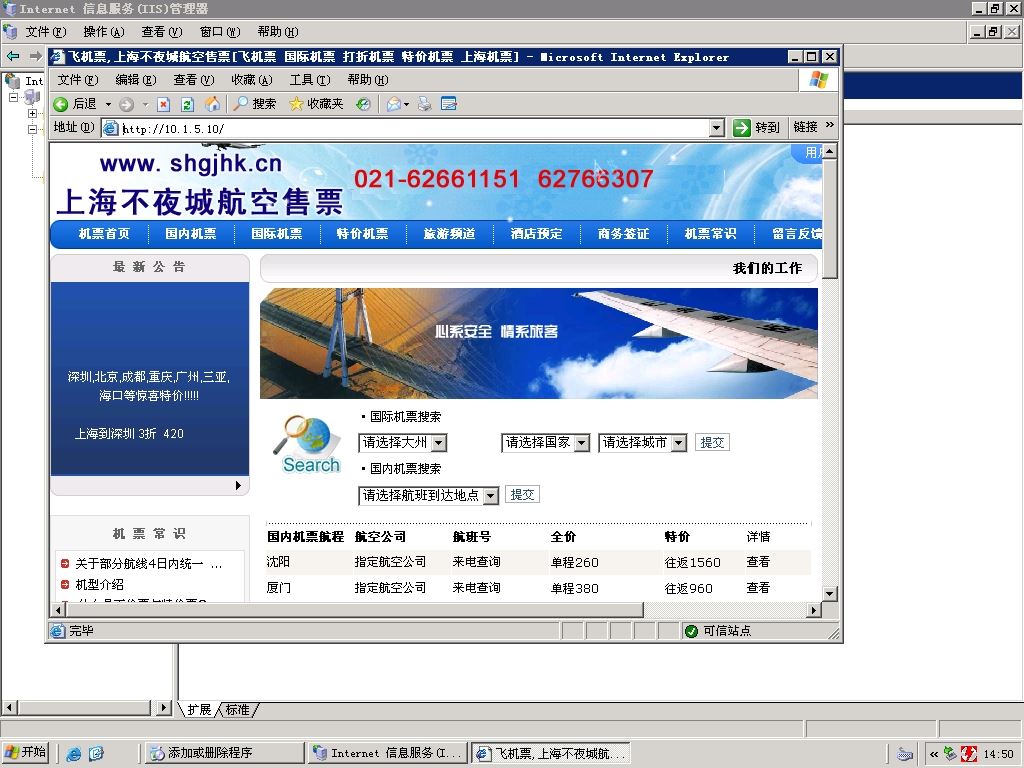Switch to the 扩展 tab in IIS Manager
Viewport: 1024px width, 768px height.
[199, 709]
